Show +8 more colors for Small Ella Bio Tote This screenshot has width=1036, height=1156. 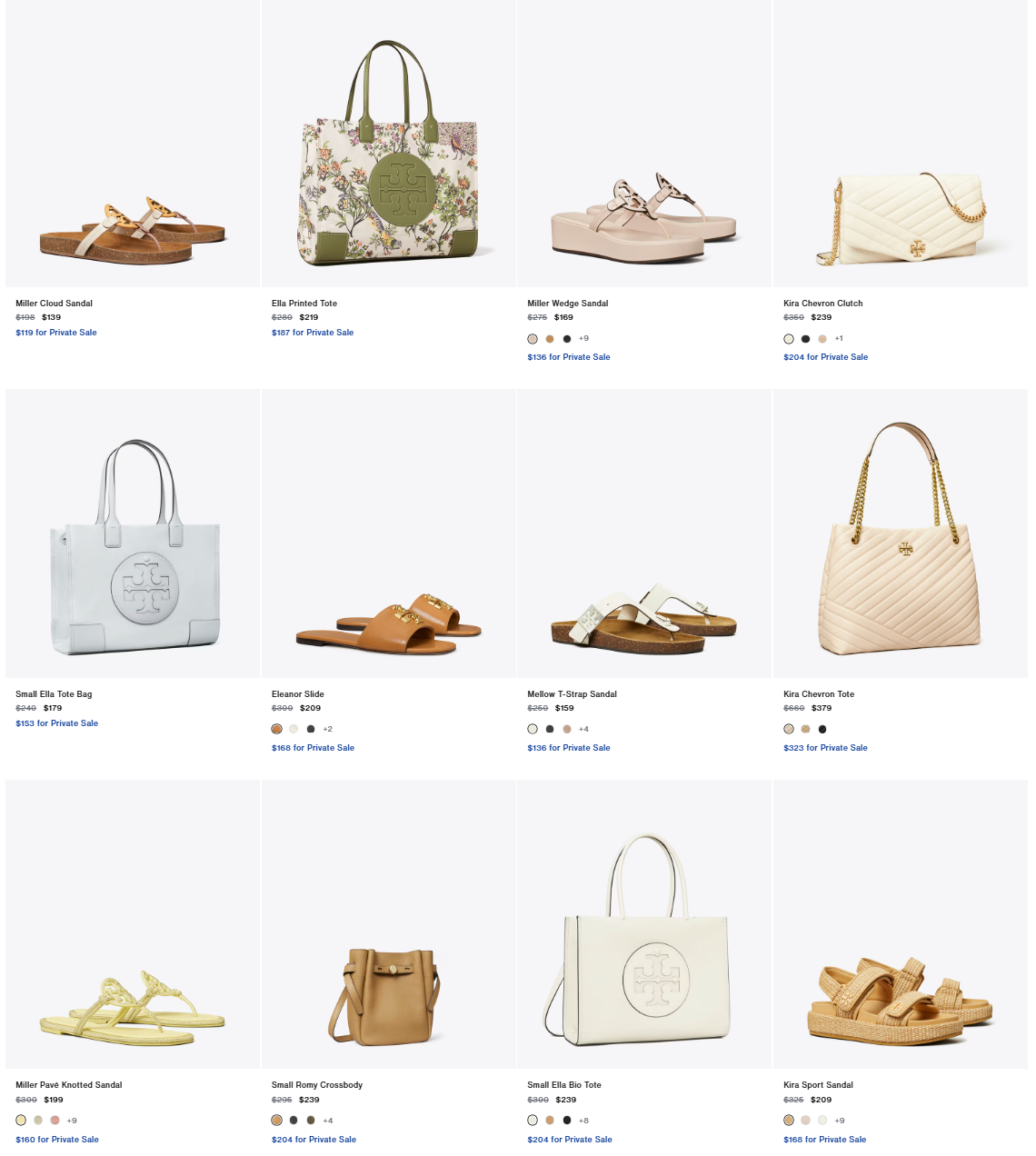(x=583, y=1121)
